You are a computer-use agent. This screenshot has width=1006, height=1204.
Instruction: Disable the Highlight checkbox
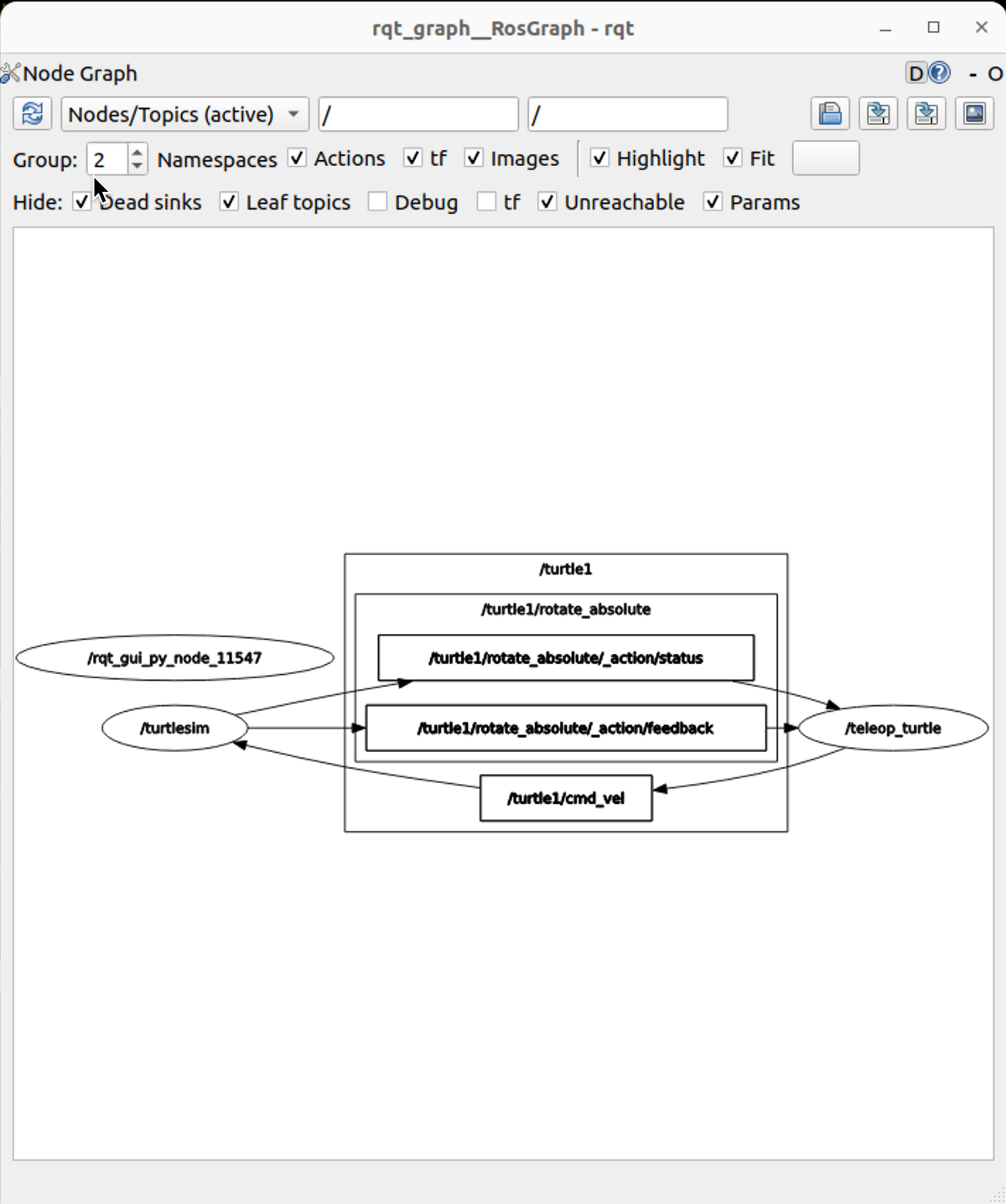click(599, 158)
